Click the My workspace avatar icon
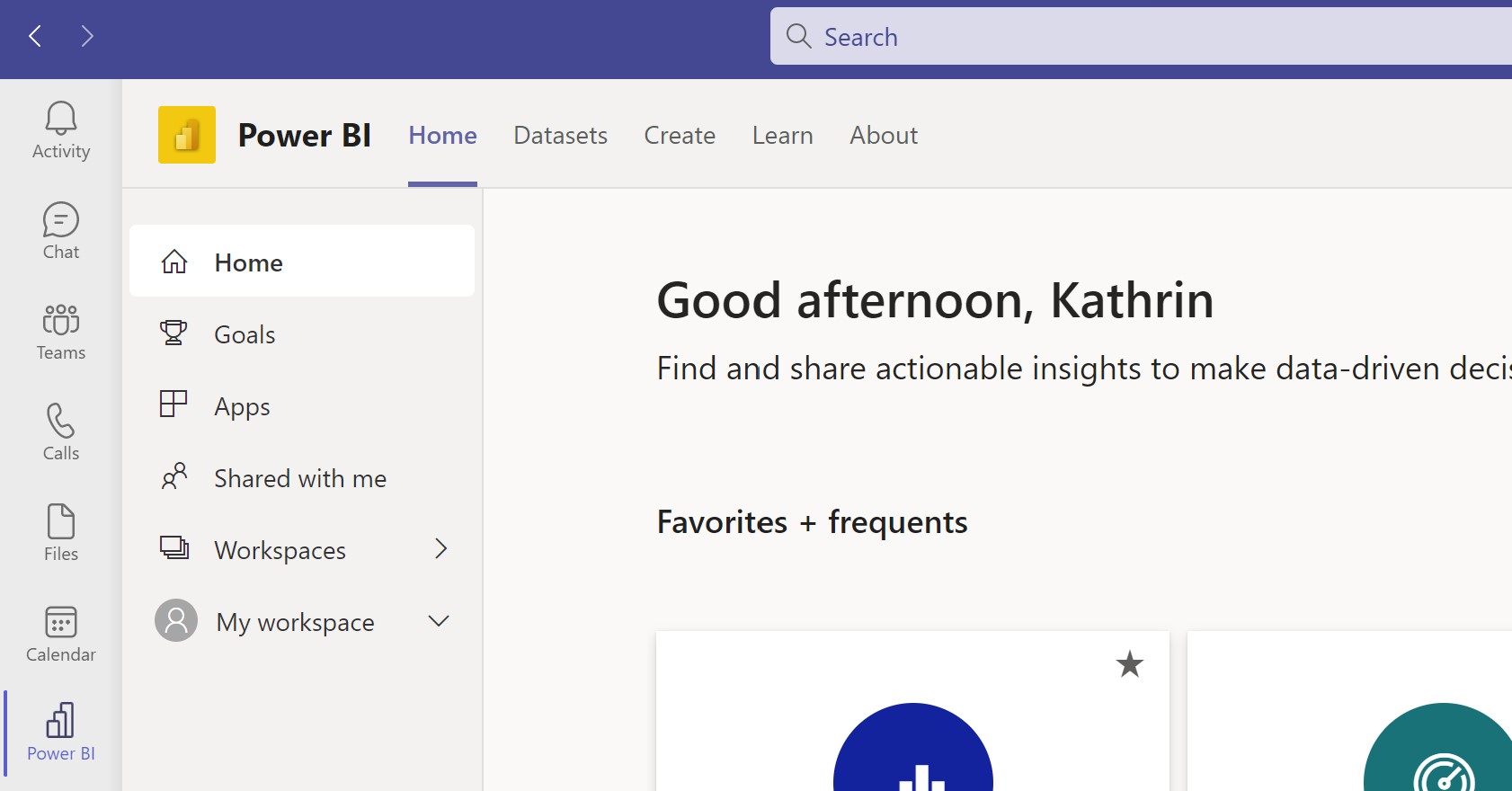The width and height of the screenshot is (1512, 791). pyautogui.click(x=176, y=620)
